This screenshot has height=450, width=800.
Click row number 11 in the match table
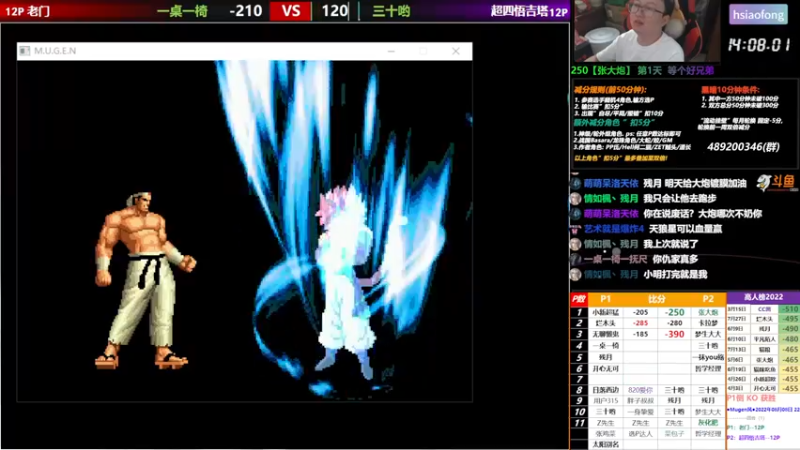point(579,422)
